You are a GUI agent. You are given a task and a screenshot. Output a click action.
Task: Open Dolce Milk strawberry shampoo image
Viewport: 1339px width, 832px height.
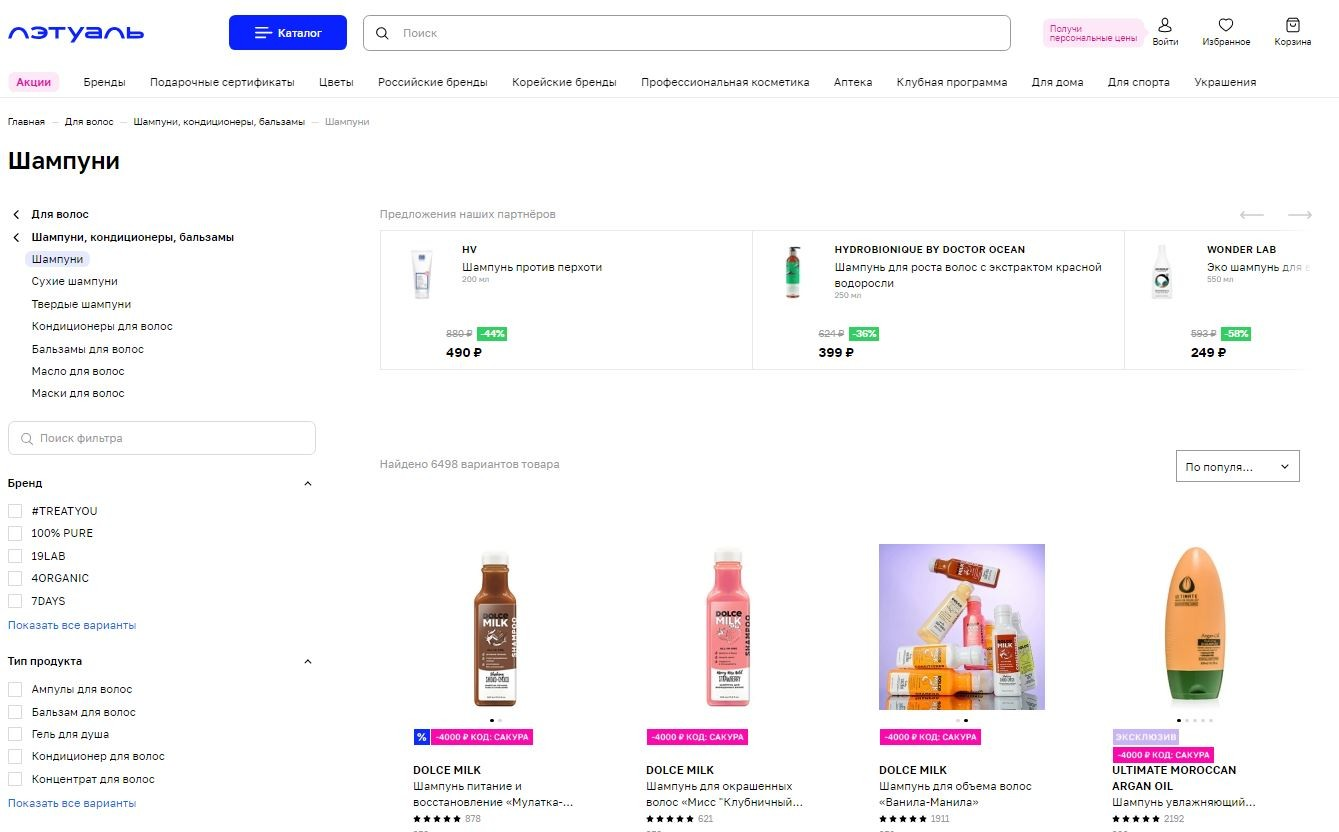coord(729,627)
